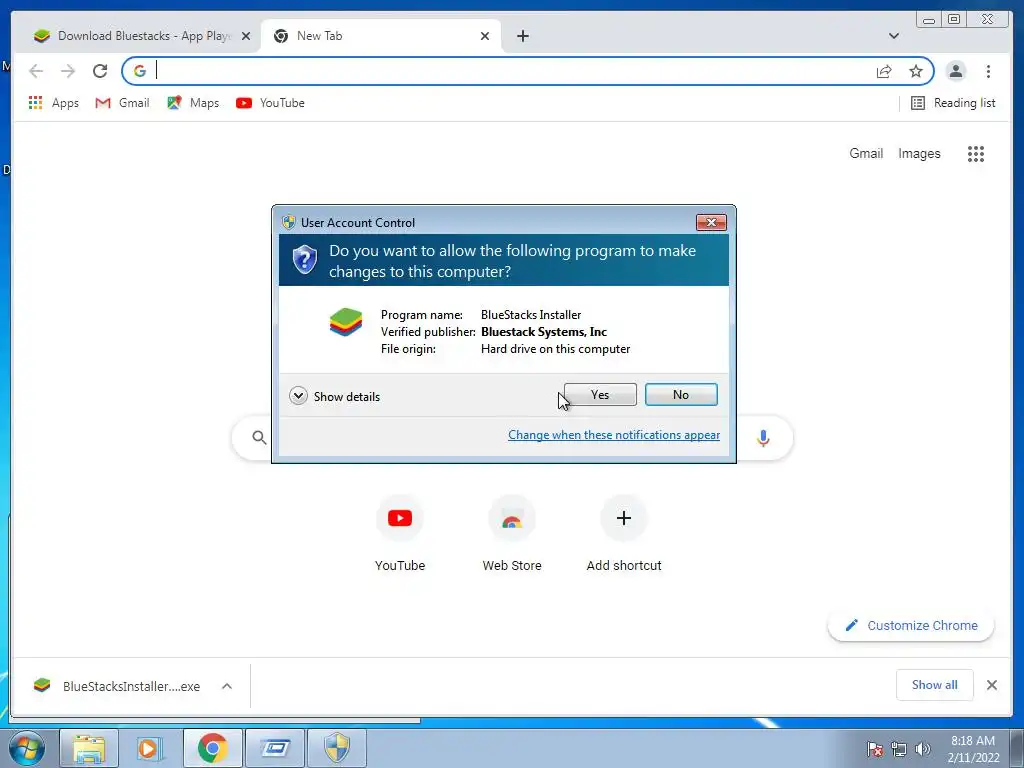Open Windows Explorer from taskbar

(x=89, y=748)
